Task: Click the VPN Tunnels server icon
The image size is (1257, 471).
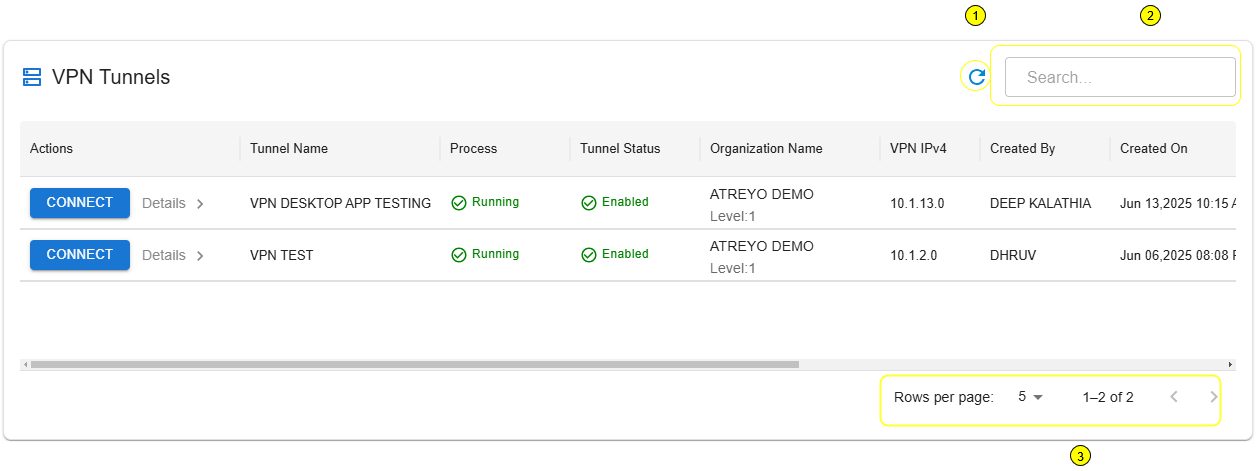Action: [x=32, y=77]
